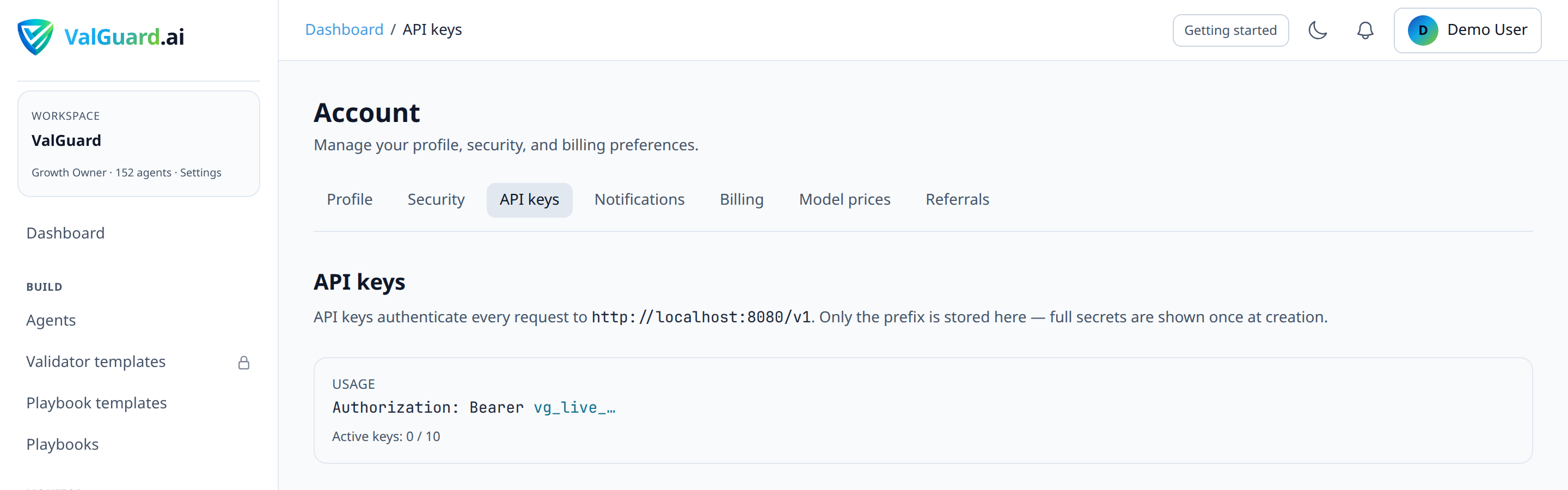Open workspace Settings link in sidebar card
The height and width of the screenshot is (490, 1568).
click(200, 173)
